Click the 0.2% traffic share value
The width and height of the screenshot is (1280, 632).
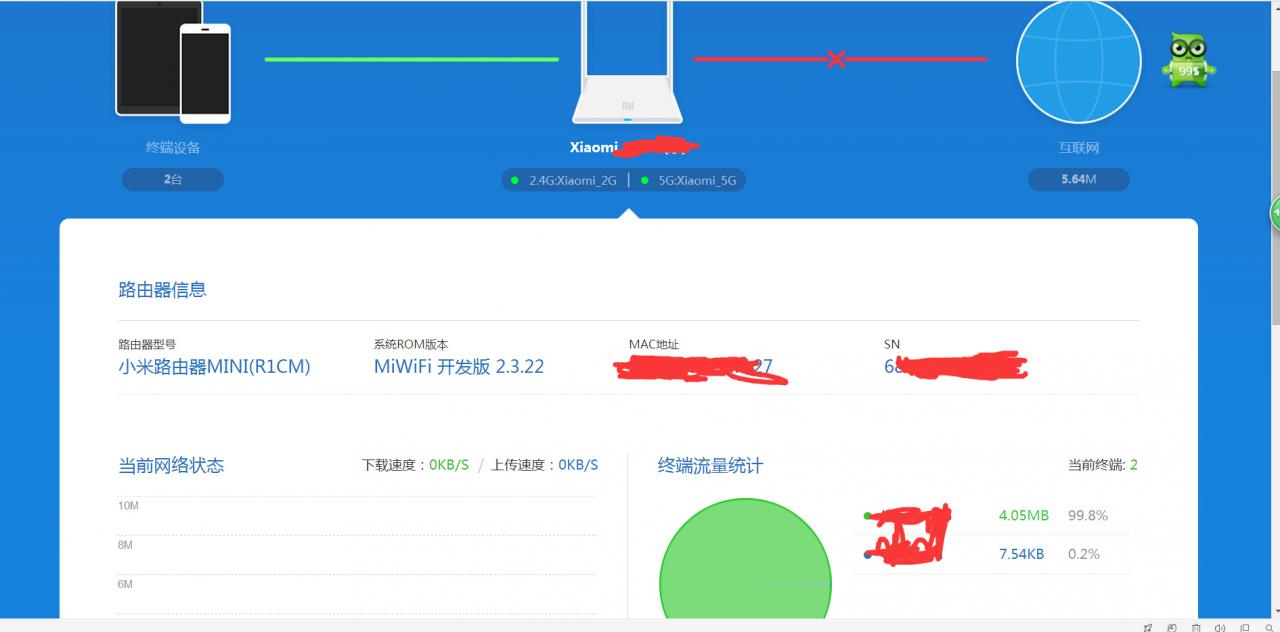pos(1084,553)
